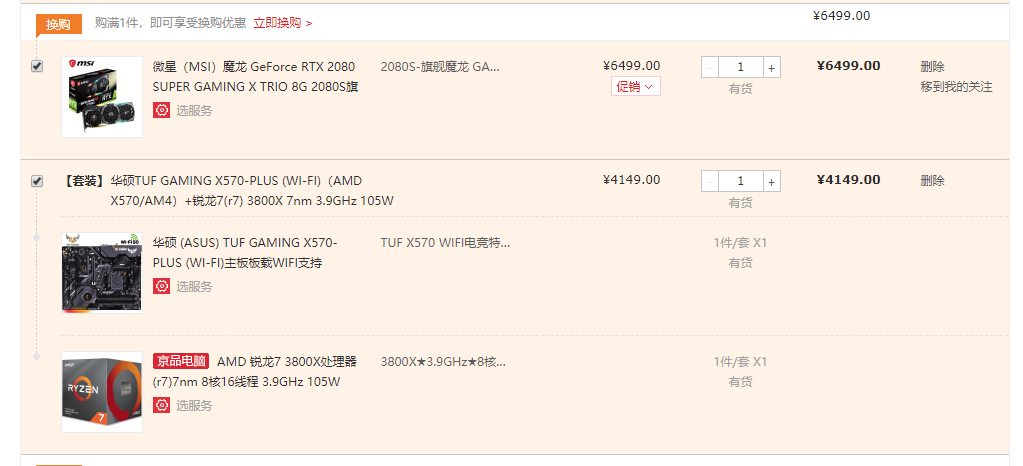Click the service gear icon under Ryzen 3800X processor
The width and height of the screenshot is (1023, 466).
click(161, 405)
